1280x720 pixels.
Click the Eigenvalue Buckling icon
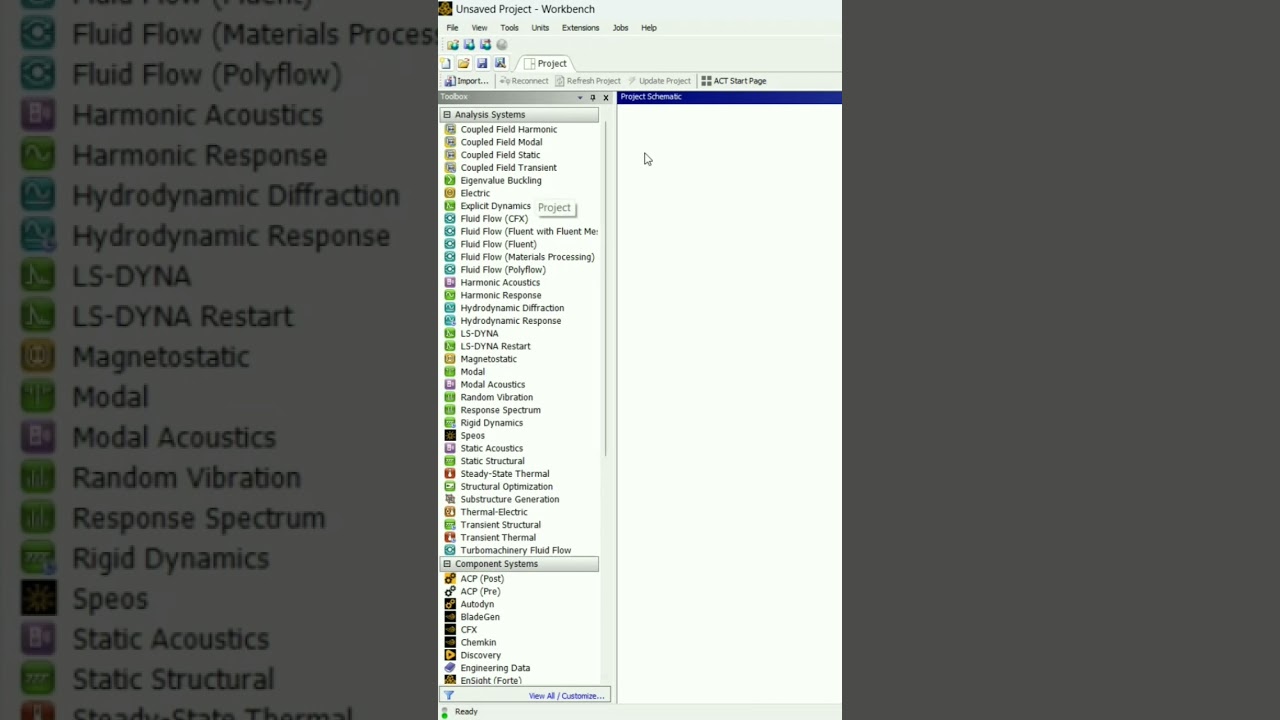[x=450, y=181]
